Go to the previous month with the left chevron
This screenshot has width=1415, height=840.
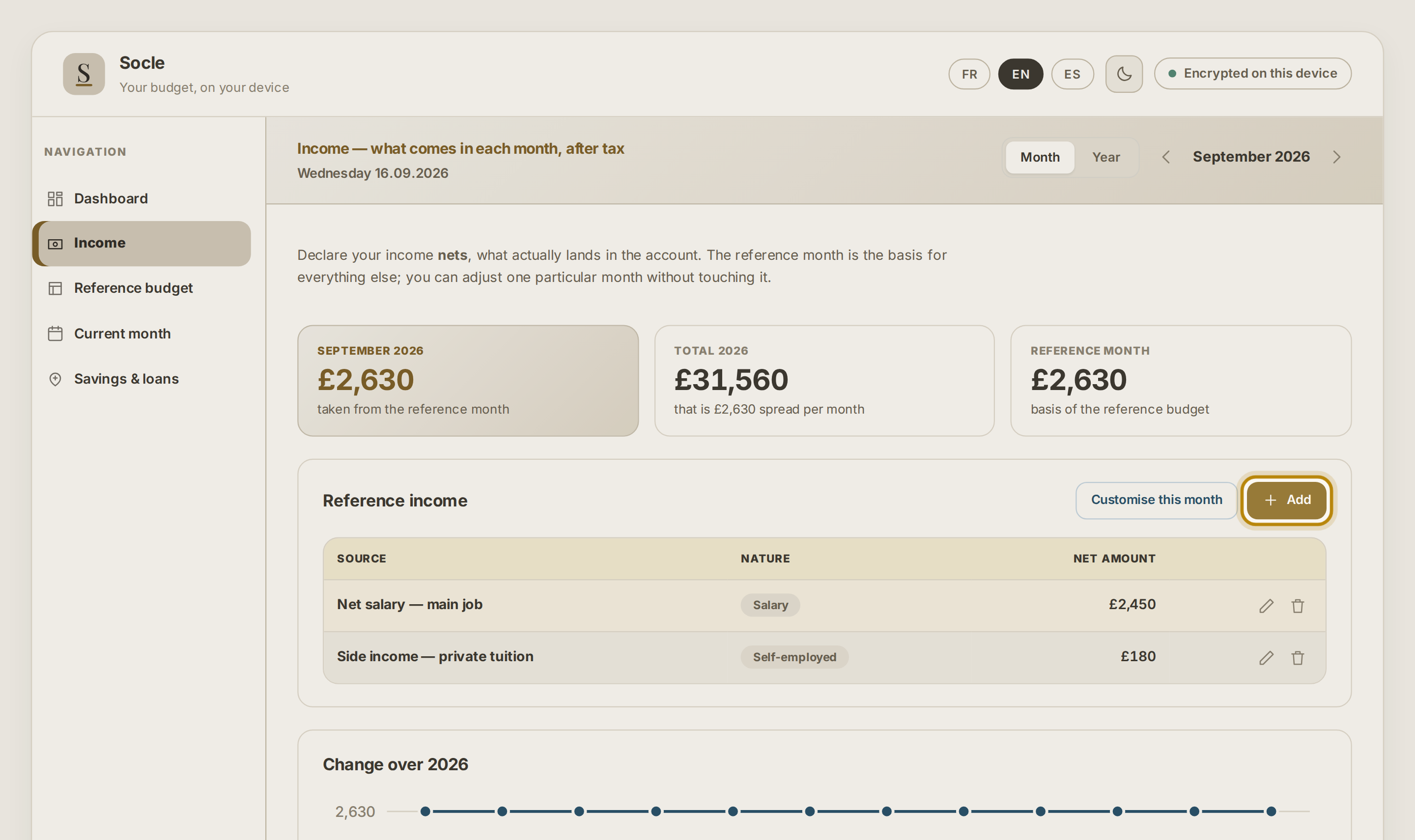point(1165,157)
